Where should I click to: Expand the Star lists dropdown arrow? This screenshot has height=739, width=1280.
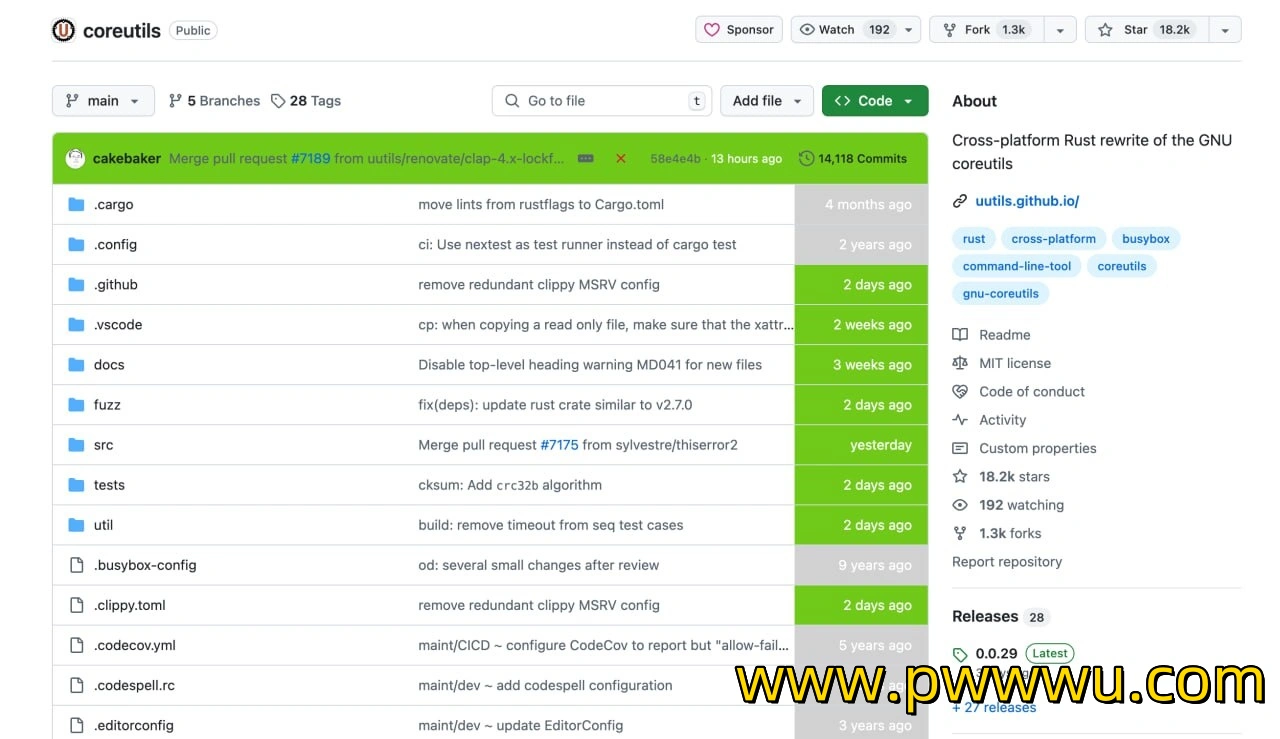(x=1225, y=30)
